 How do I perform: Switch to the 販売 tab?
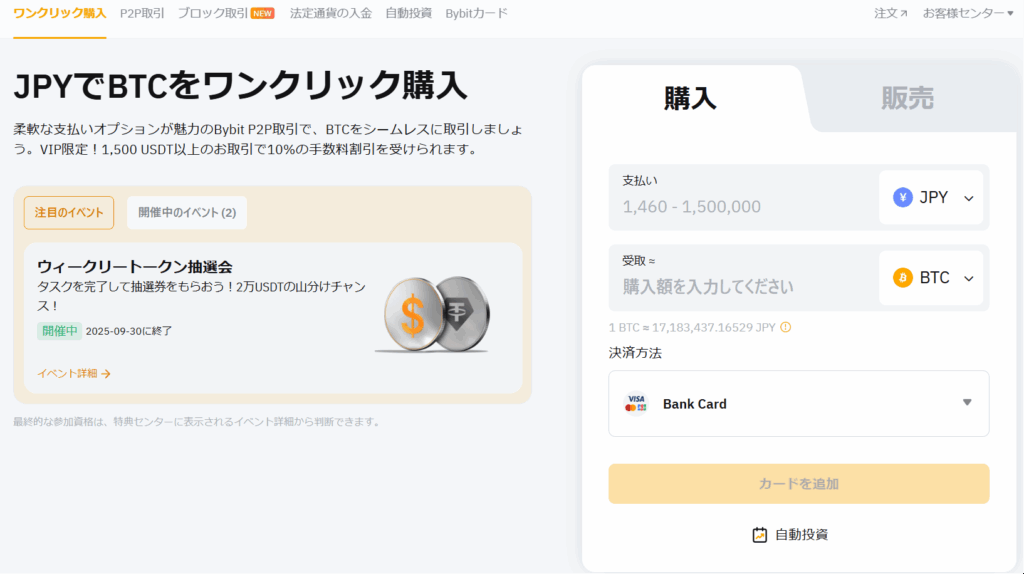(907, 98)
